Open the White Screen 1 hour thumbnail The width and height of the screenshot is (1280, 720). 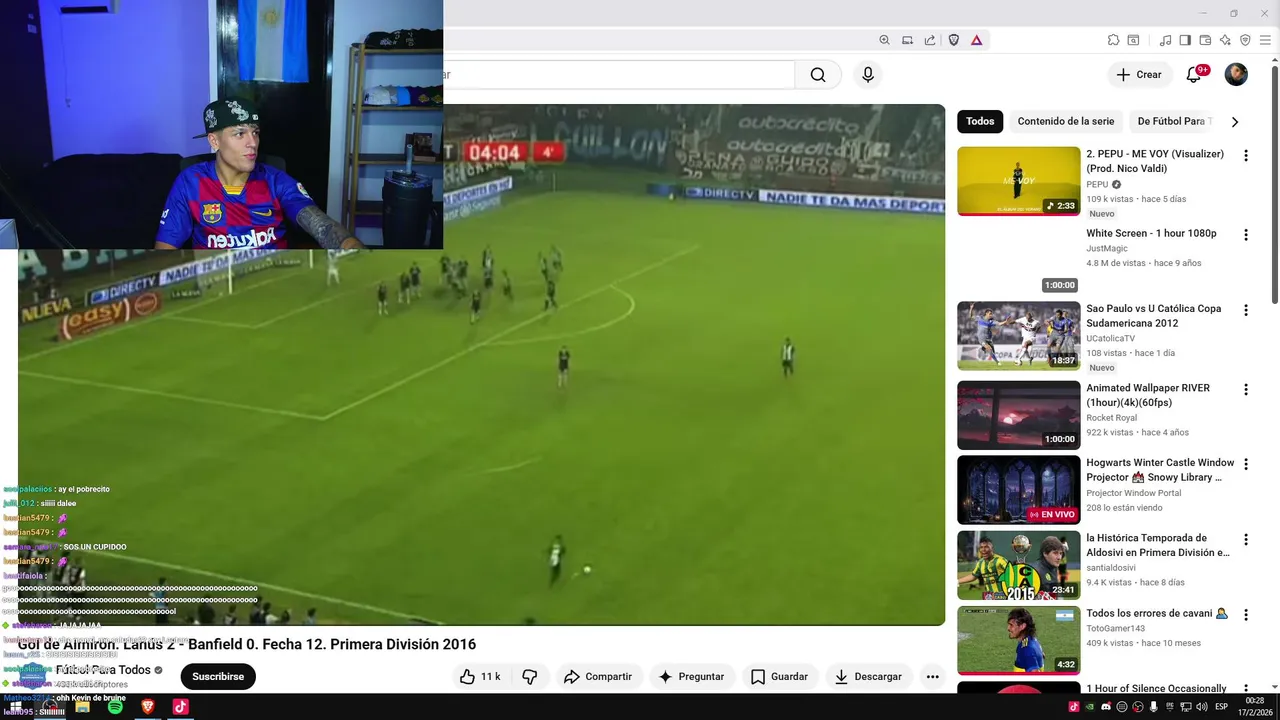tap(1019, 260)
